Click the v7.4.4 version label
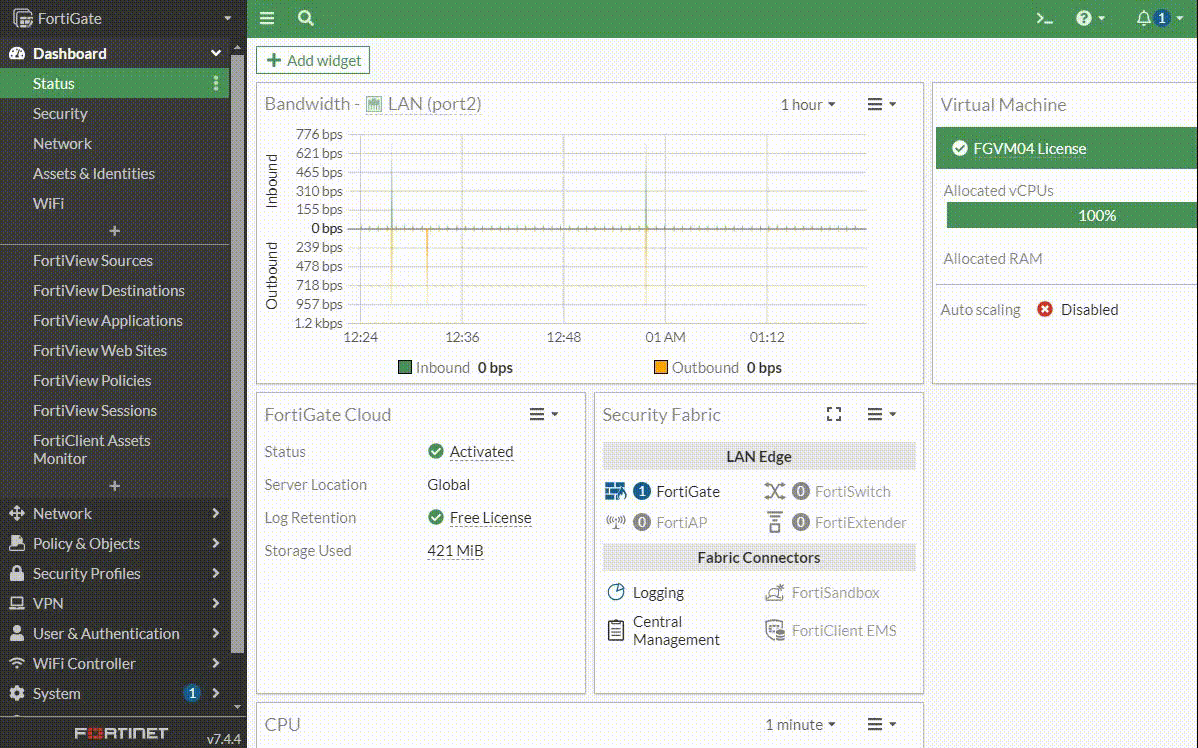This screenshot has height=748, width=1198. point(224,739)
